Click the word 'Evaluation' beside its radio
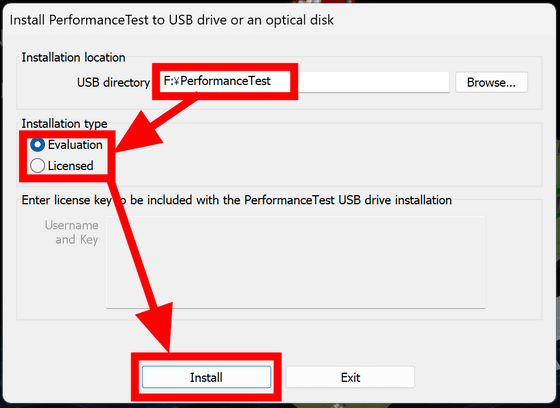Screen dimensions: 560x408 pos(75,145)
